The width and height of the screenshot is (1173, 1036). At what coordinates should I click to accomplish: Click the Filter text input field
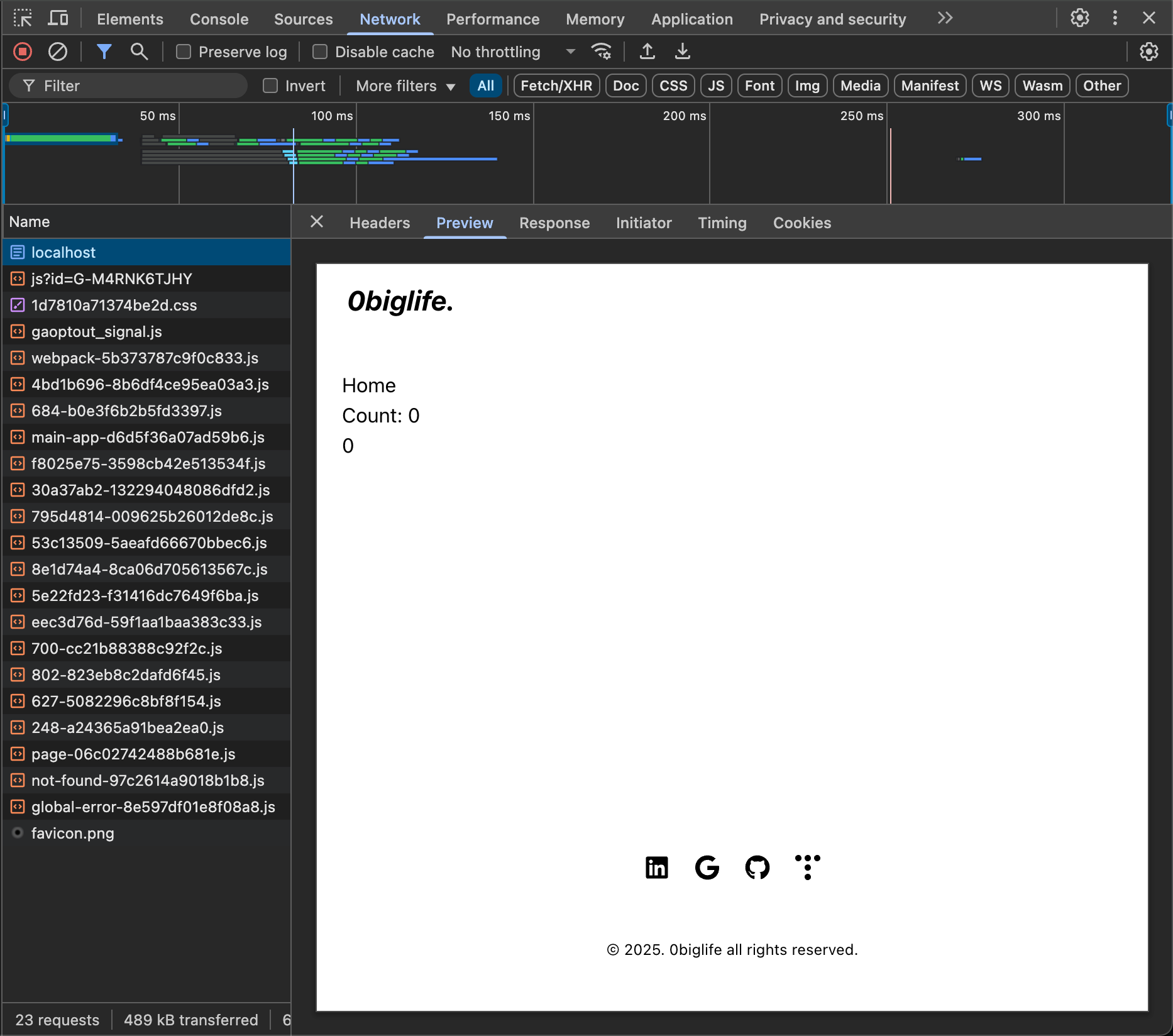138,86
